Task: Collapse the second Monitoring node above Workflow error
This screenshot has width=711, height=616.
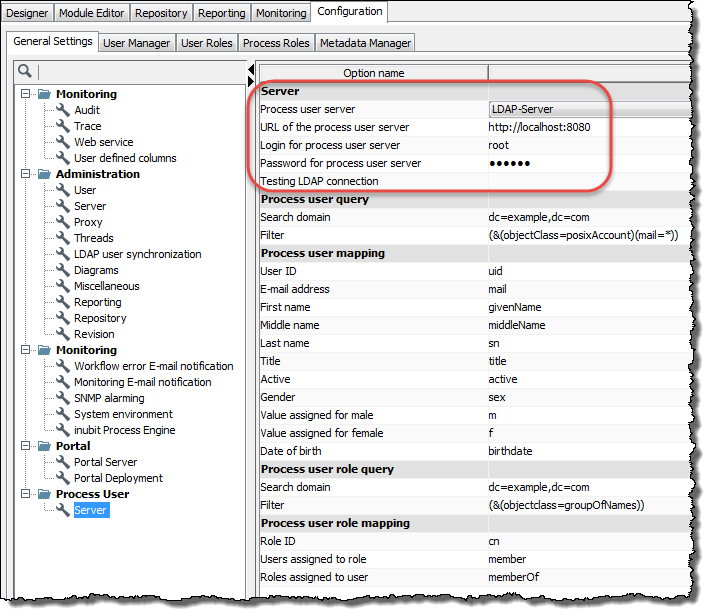Action: (25, 350)
